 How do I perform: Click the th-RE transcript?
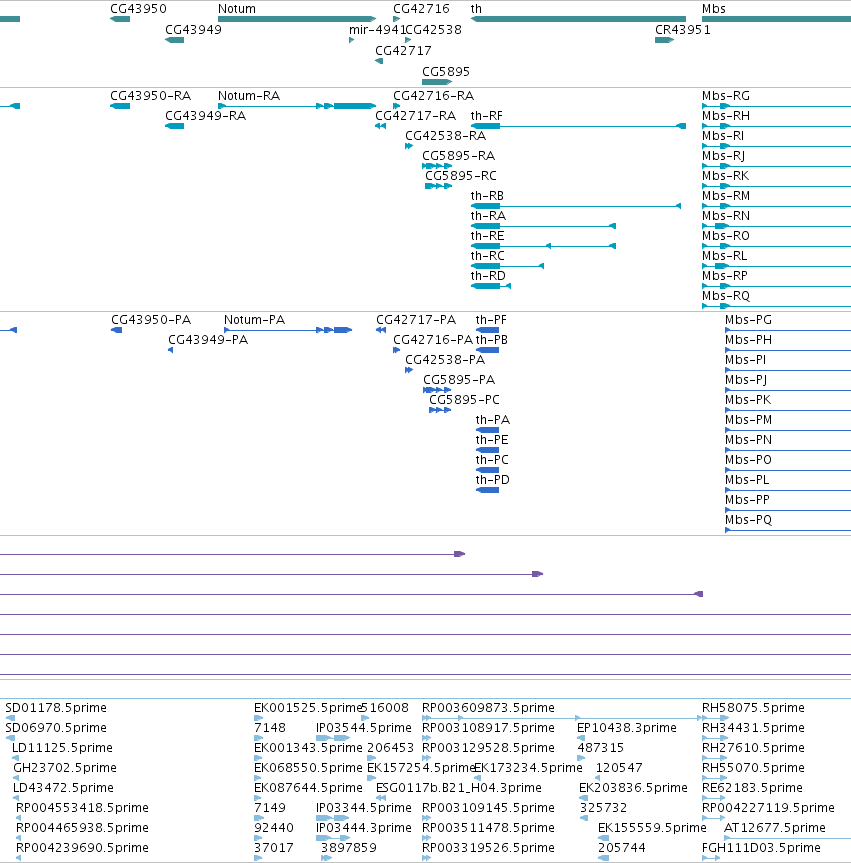point(543,246)
